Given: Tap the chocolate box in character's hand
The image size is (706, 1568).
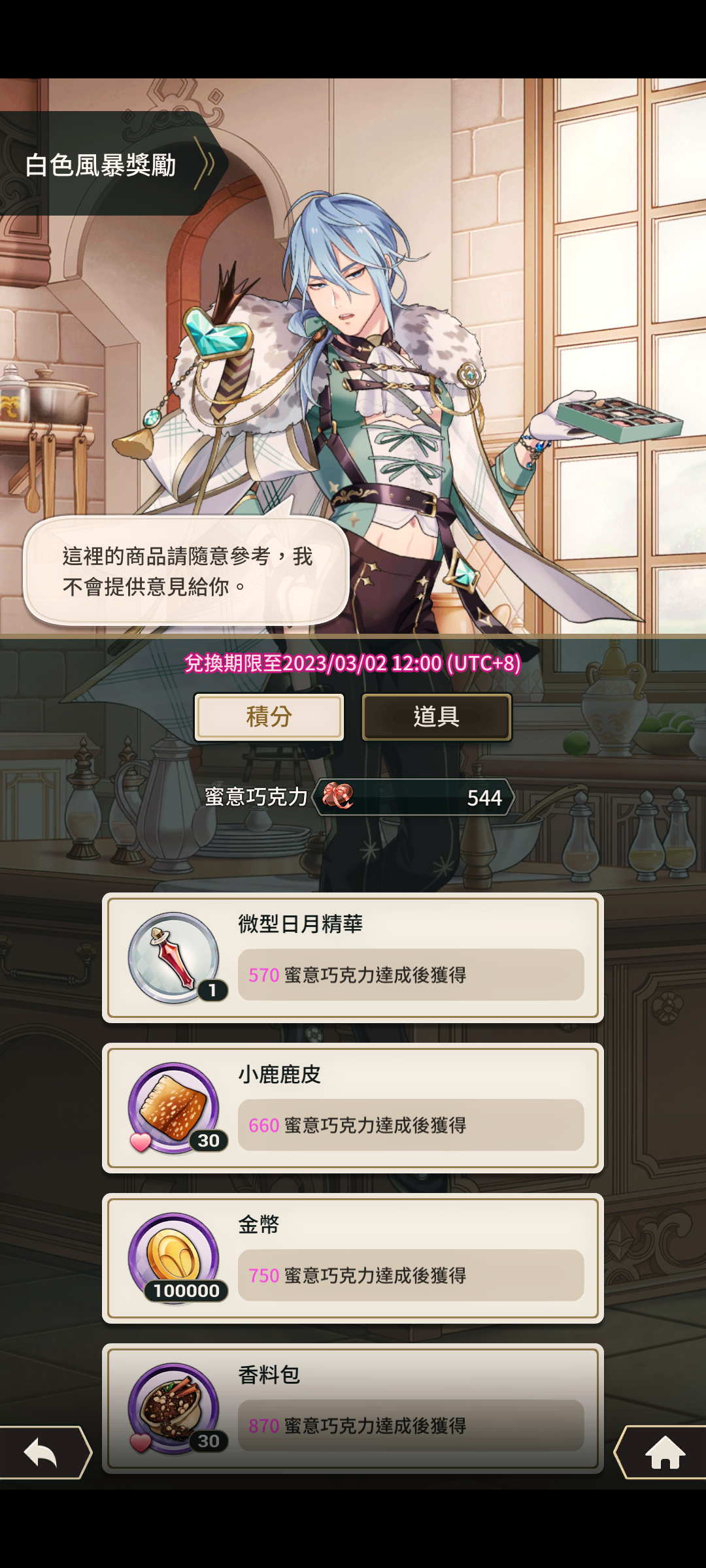Looking at the screenshot, I should (618, 419).
